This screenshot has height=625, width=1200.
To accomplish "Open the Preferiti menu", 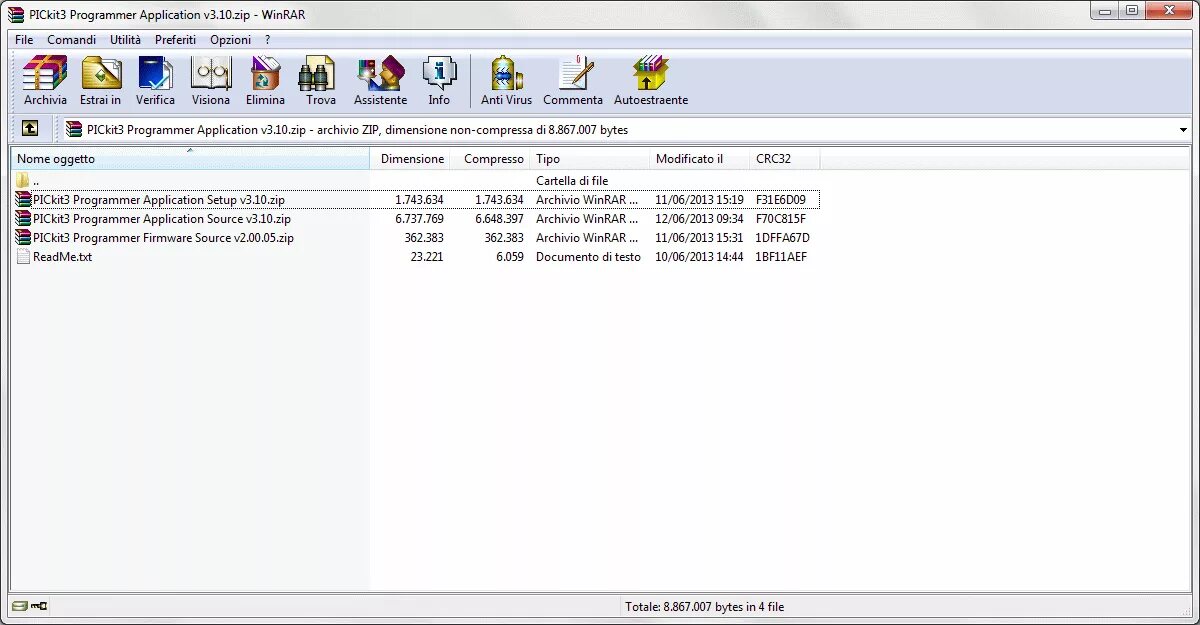I will click(175, 39).
